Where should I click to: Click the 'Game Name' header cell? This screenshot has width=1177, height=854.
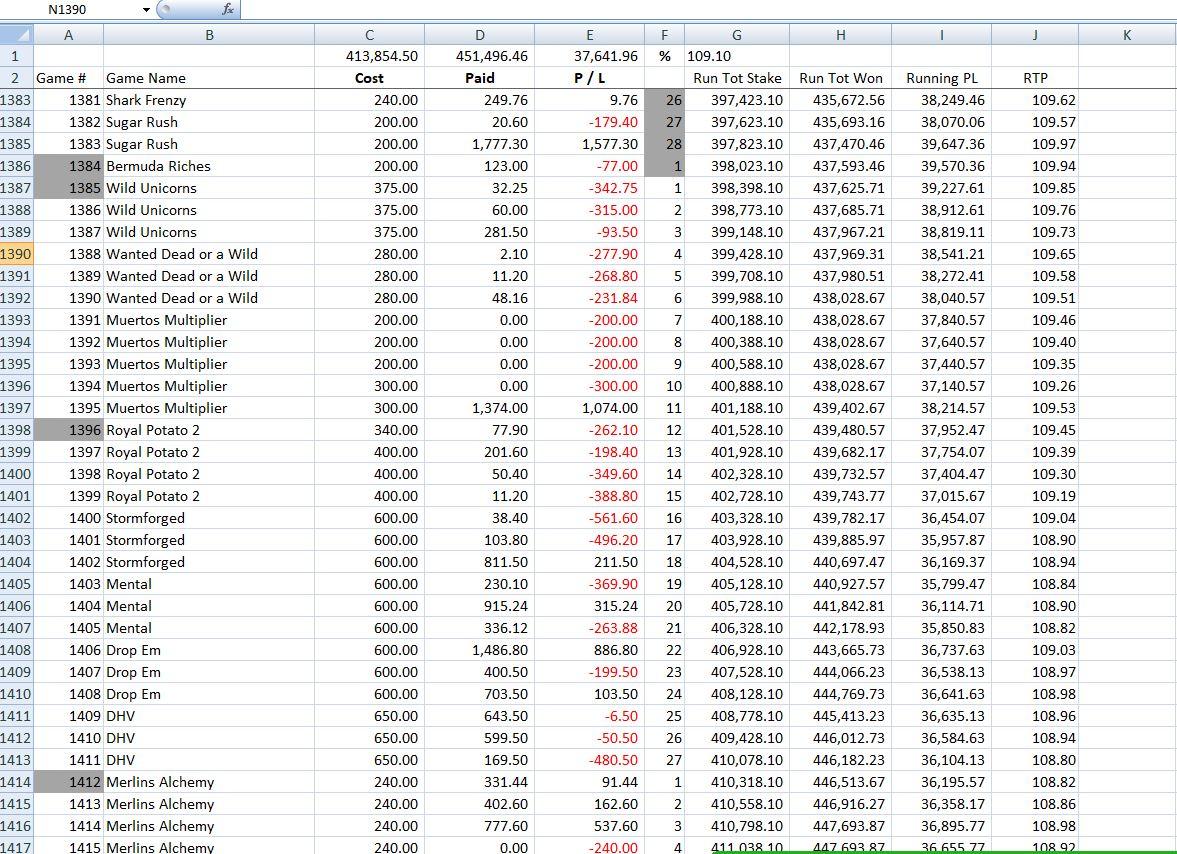coord(209,78)
